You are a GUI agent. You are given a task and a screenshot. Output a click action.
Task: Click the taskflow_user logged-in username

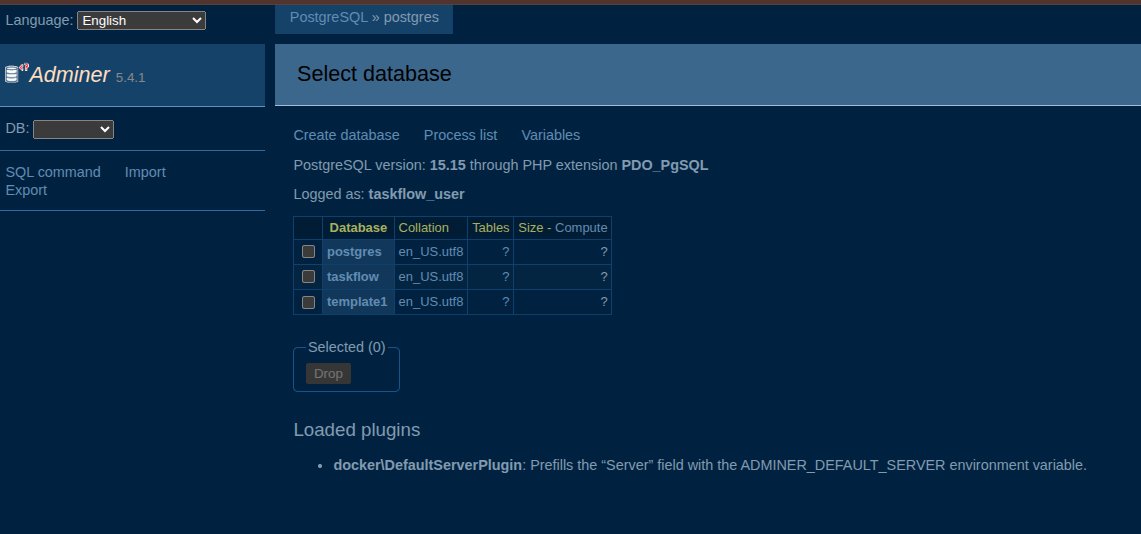(416, 194)
